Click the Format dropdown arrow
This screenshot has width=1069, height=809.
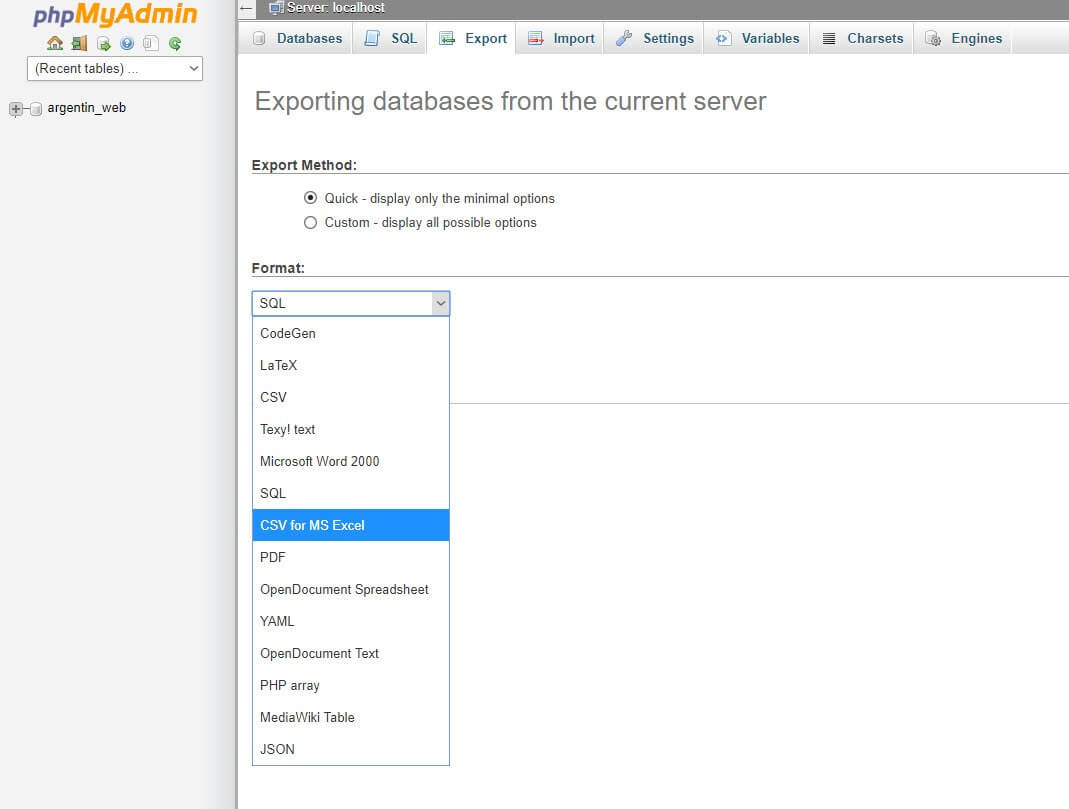click(x=440, y=303)
